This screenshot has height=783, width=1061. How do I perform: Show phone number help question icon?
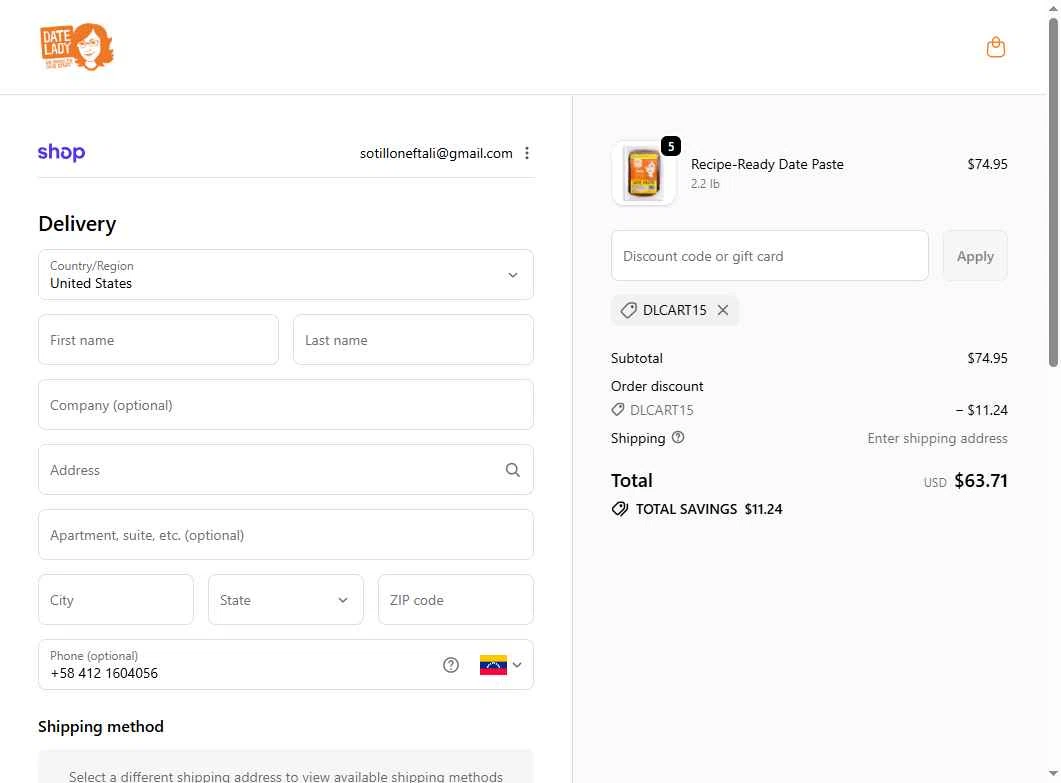pos(451,665)
